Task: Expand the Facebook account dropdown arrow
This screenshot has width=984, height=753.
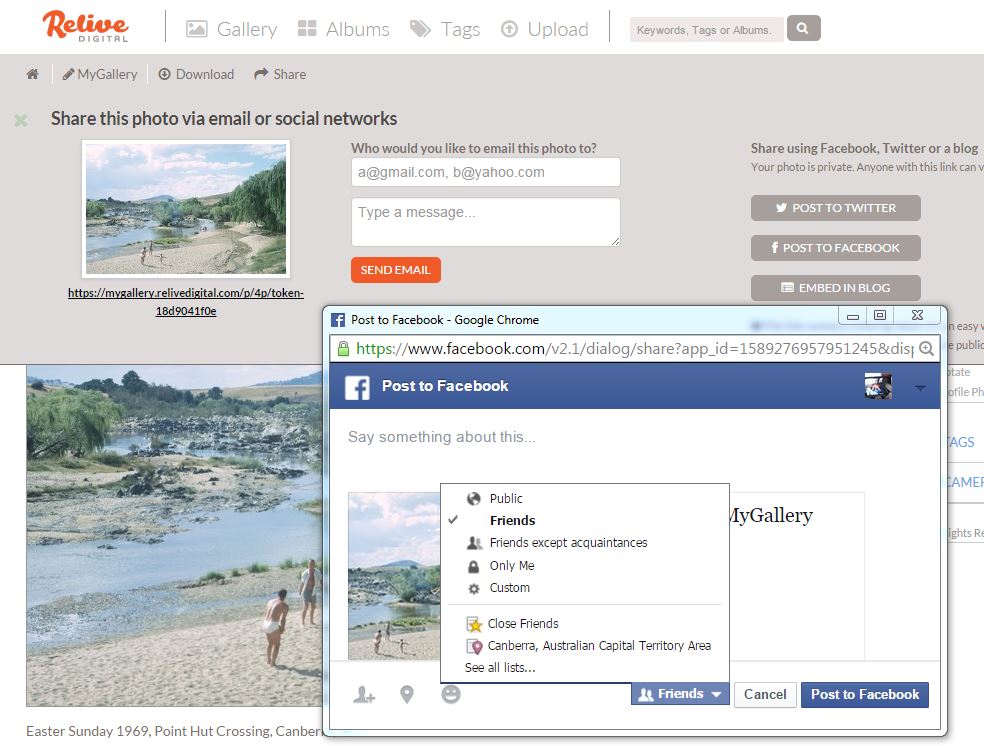Action: pos(920,388)
